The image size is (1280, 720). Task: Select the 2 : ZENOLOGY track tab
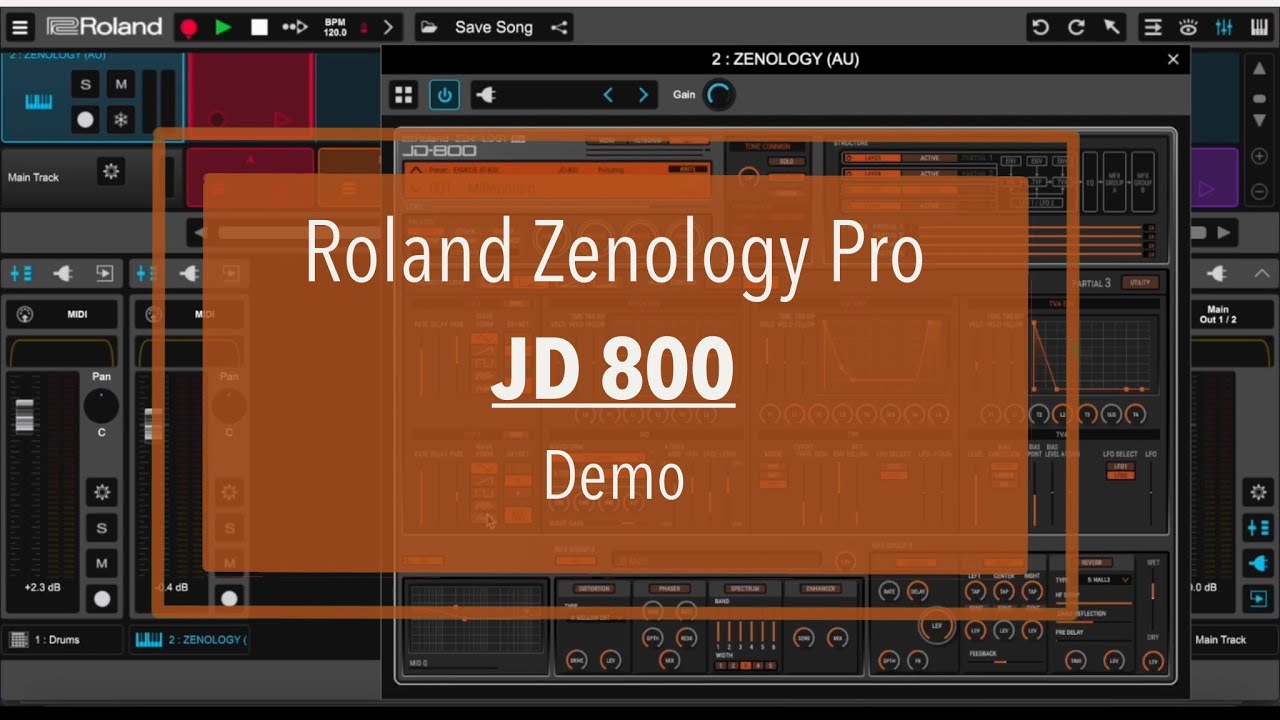[x=189, y=639]
